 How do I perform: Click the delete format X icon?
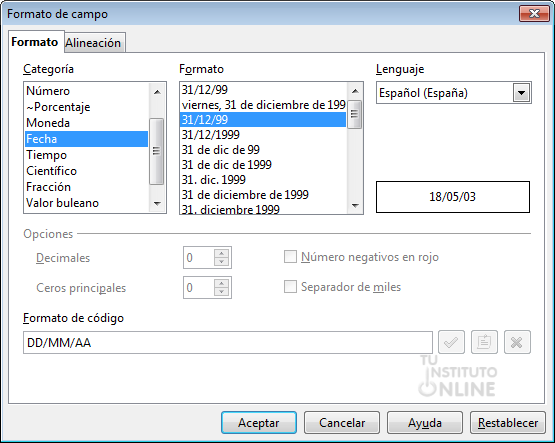pyautogui.click(x=517, y=342)
